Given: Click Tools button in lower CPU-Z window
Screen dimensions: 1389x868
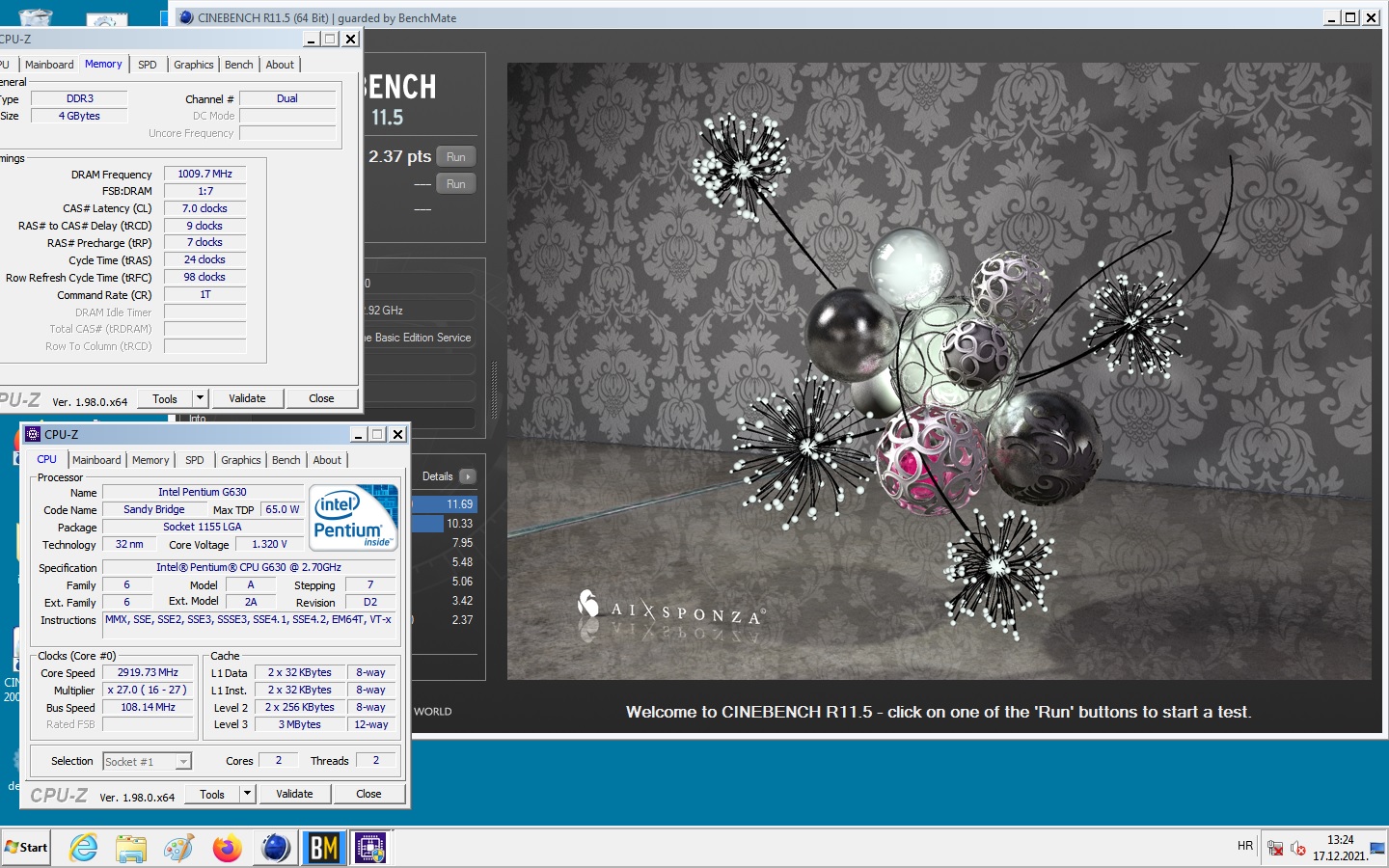Looking at the screenshot, I should coord(212,794).
